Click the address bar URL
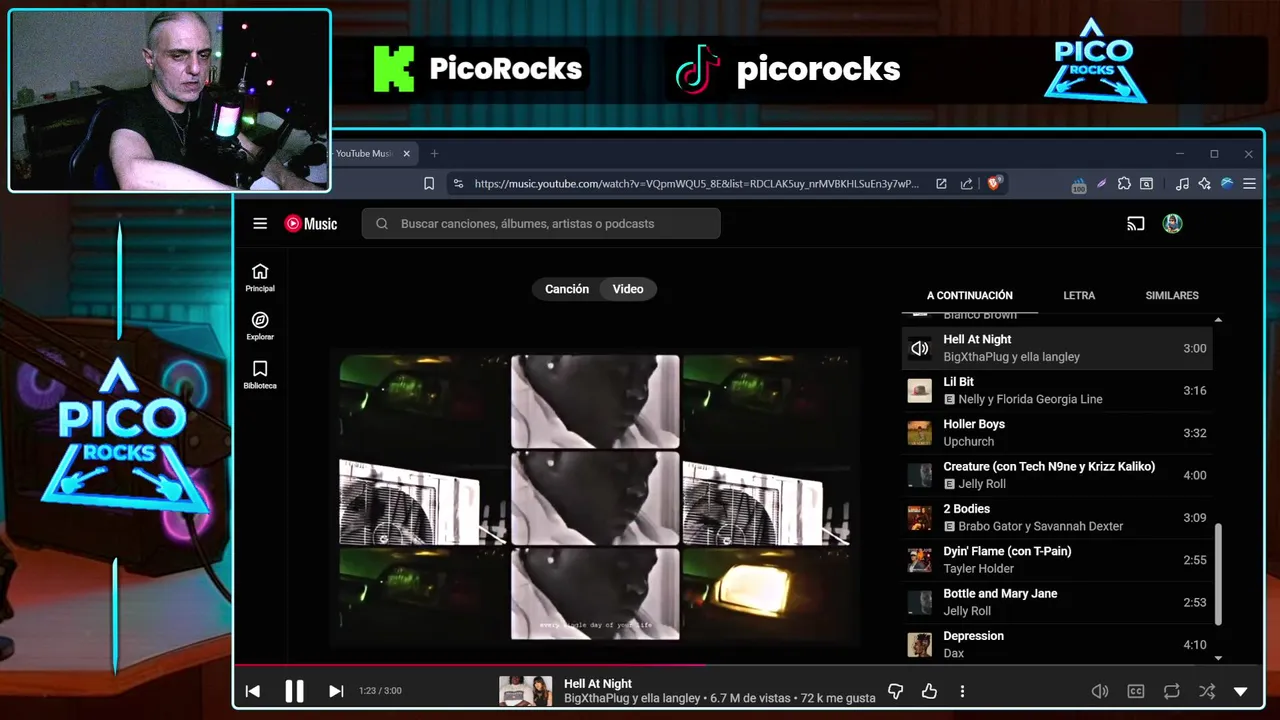The image size is (1280, 720). point(696,184)
